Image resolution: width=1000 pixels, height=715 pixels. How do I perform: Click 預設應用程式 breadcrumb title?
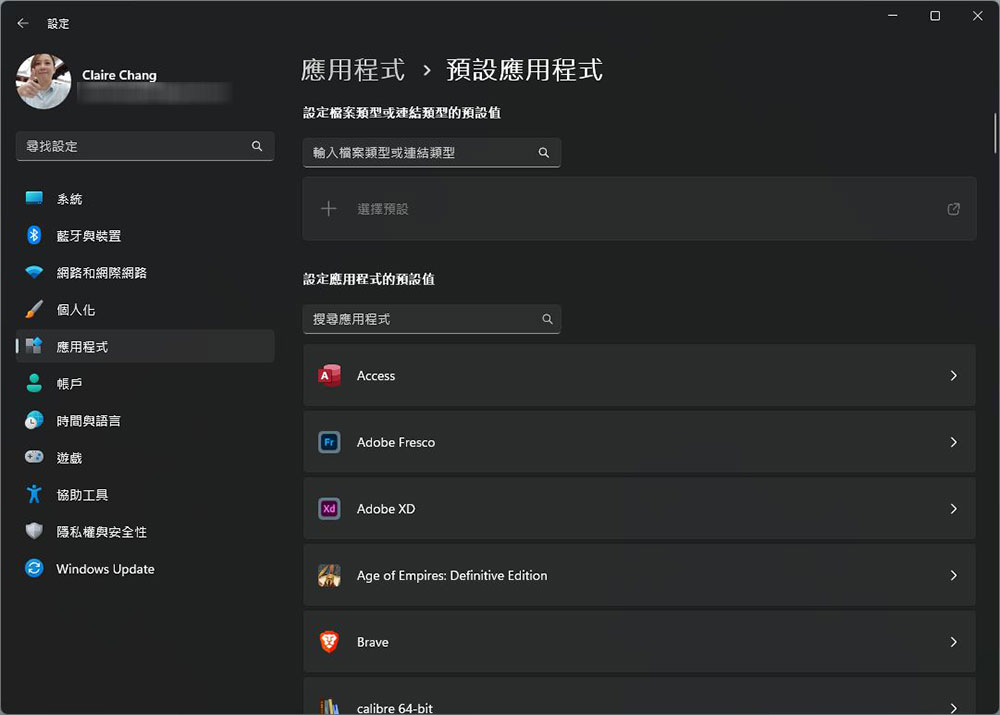pos(524,70)
